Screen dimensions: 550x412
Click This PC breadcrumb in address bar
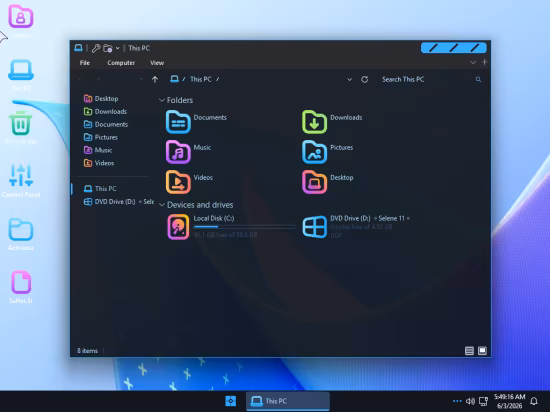[x=201, y=79]
